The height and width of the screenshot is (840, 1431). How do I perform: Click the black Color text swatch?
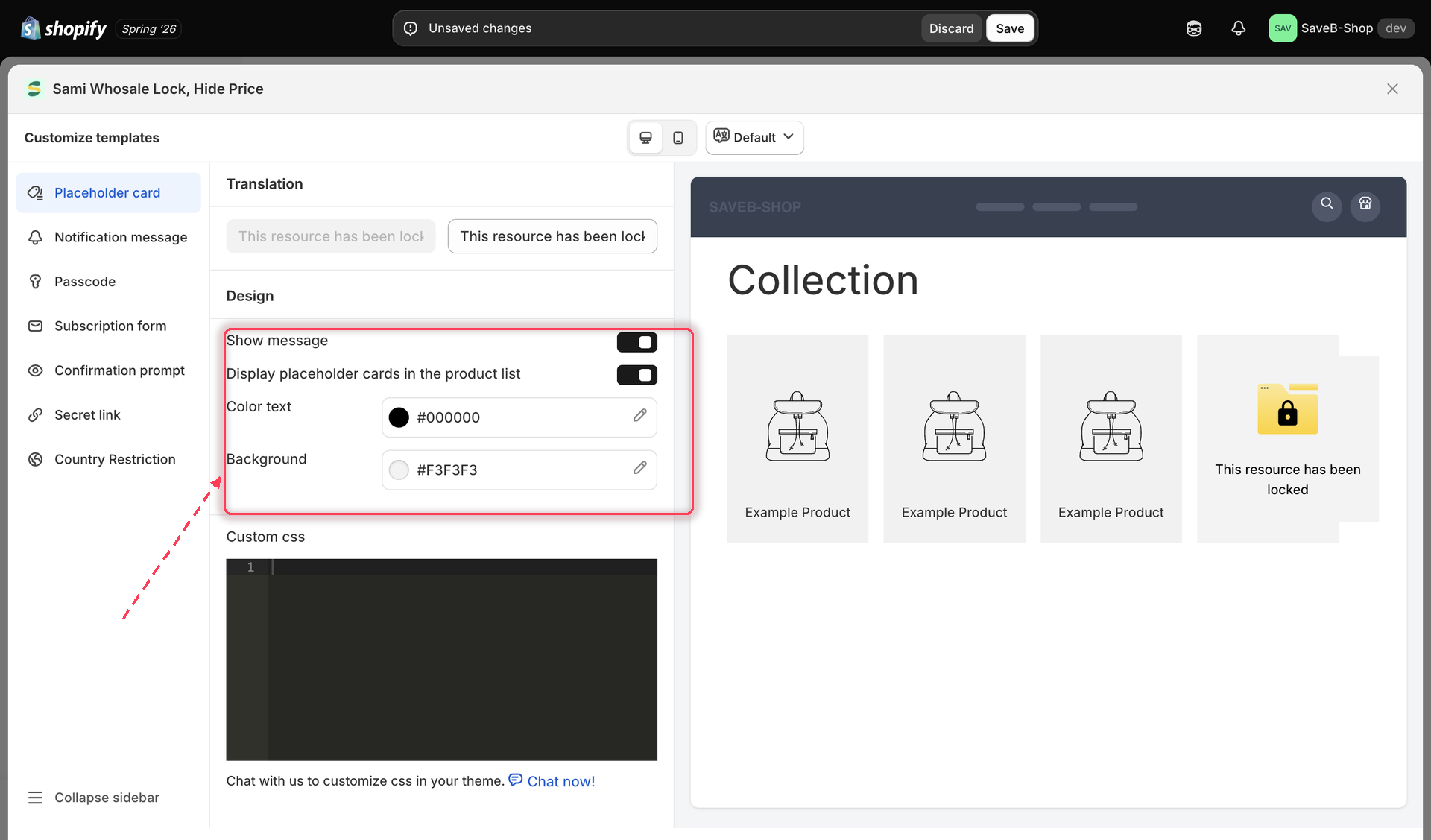coord(399,417)
